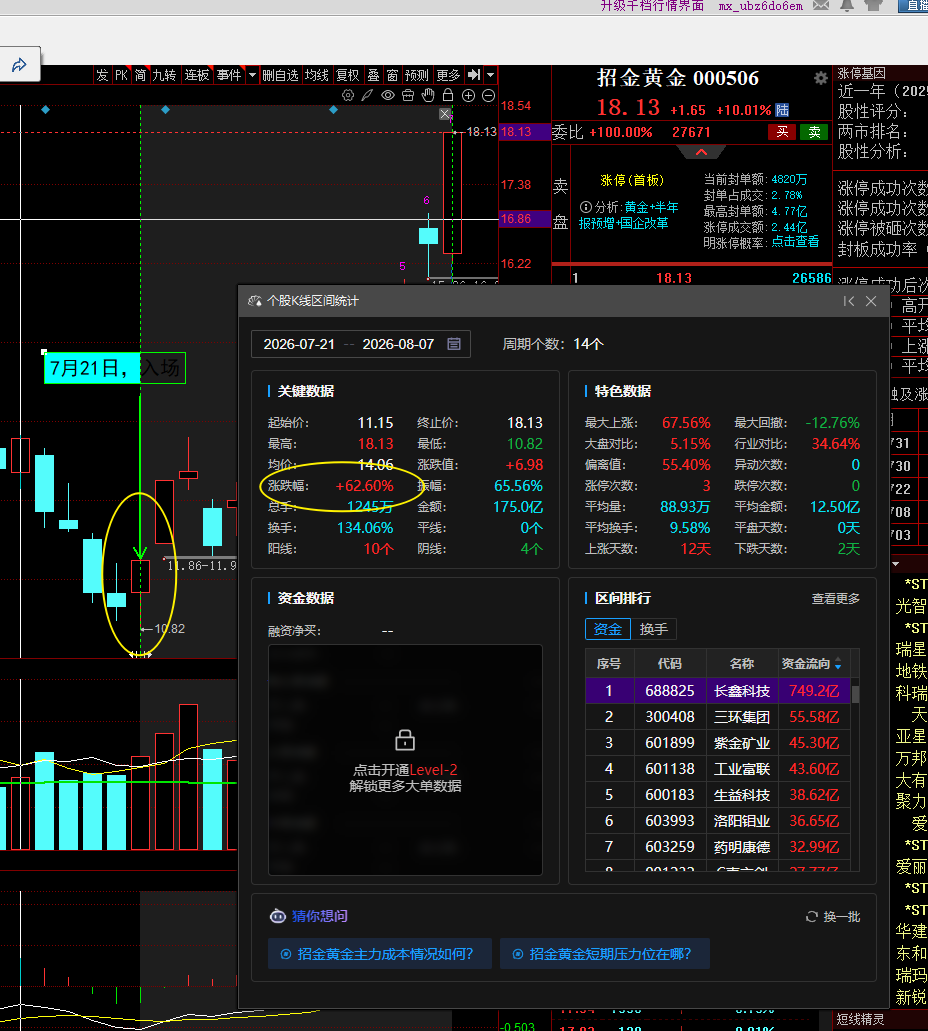This screenshot has height=1031, width=928.
Task: Switch to the 换手 ranking tab
Action: coord(654,629)
